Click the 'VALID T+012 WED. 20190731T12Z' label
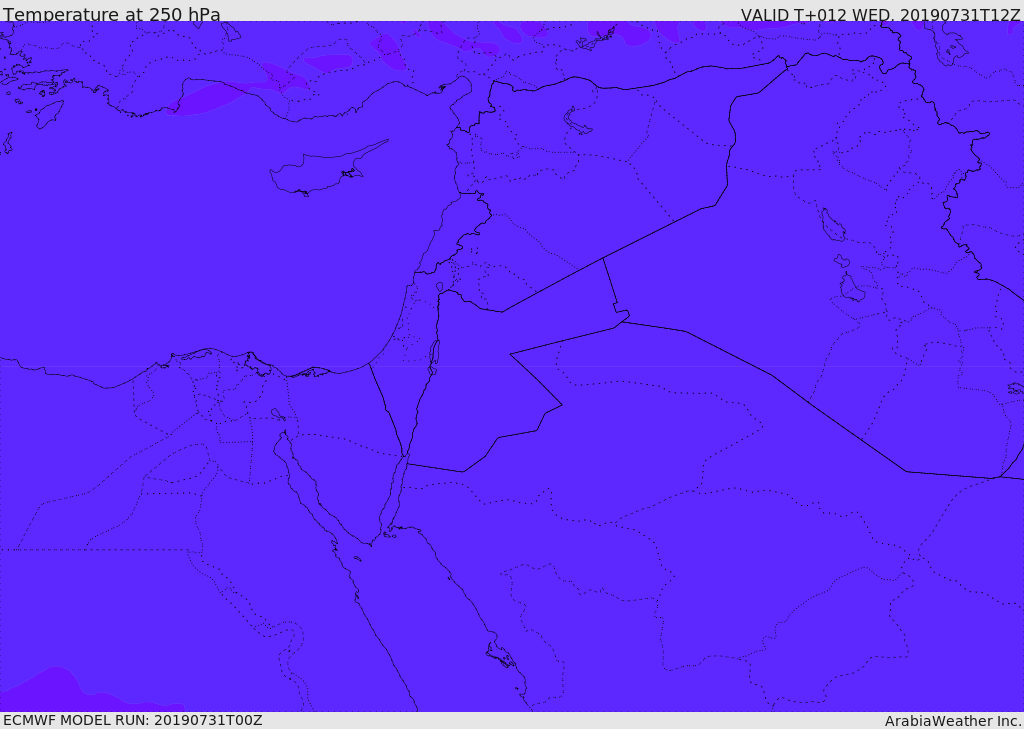 pos(880,15)
